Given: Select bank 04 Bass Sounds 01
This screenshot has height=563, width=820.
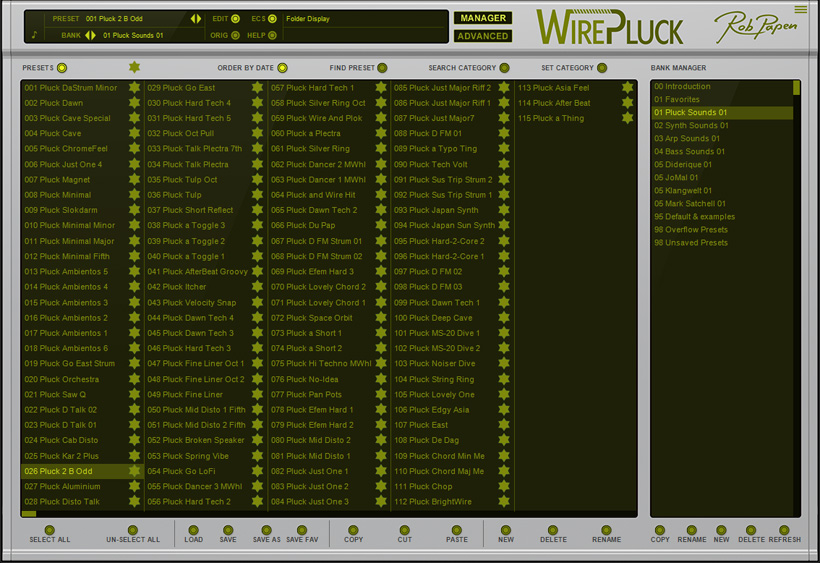Looking at the screenshot, I should [x=722, y=152].
